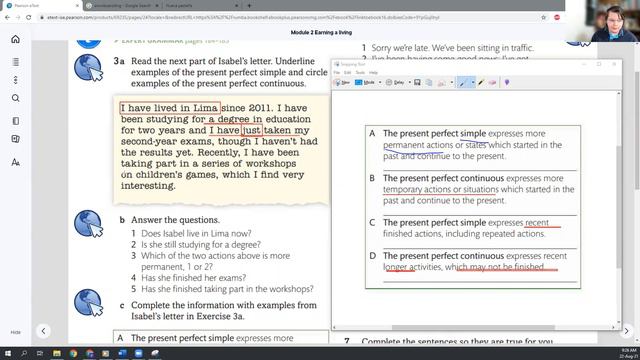Viewport: 640px width, 360px height.
Task: Click the Delay button in Snipping Tool
Action: 395,82
